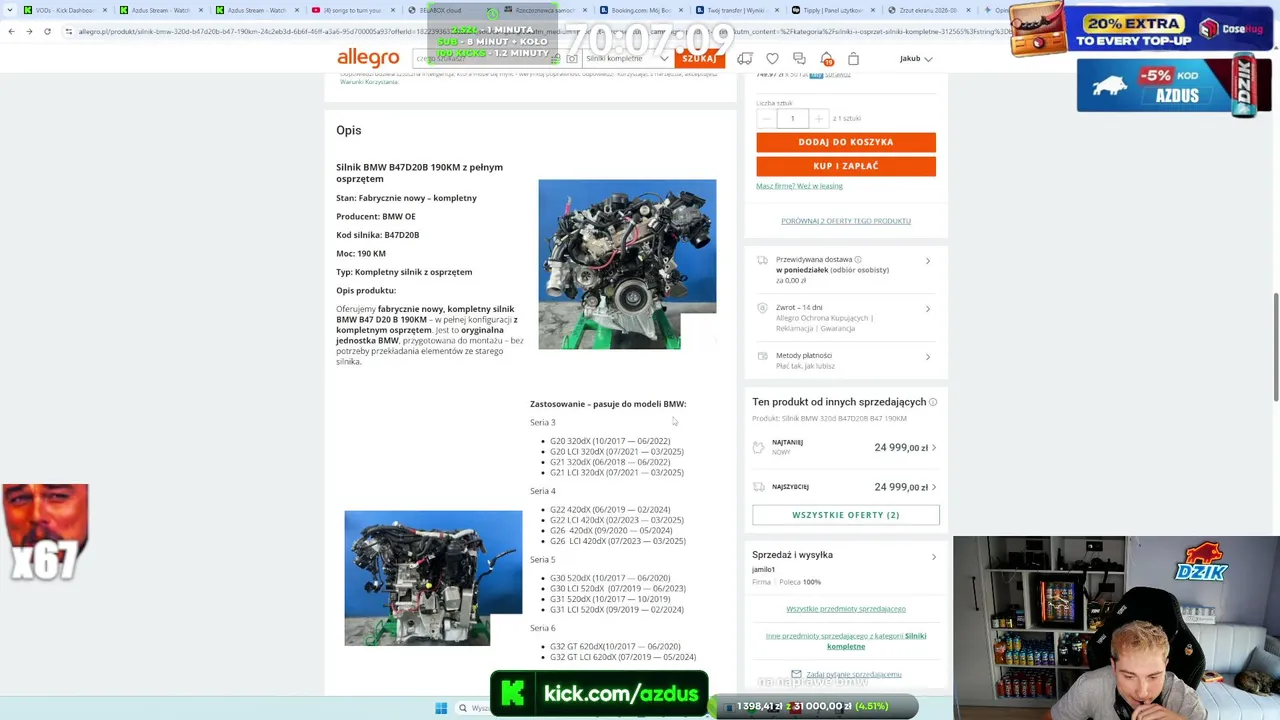Click 'G30 520dX (10/2017 — 06/2020)' list item
1280x720 pixels.
(610, 578)
